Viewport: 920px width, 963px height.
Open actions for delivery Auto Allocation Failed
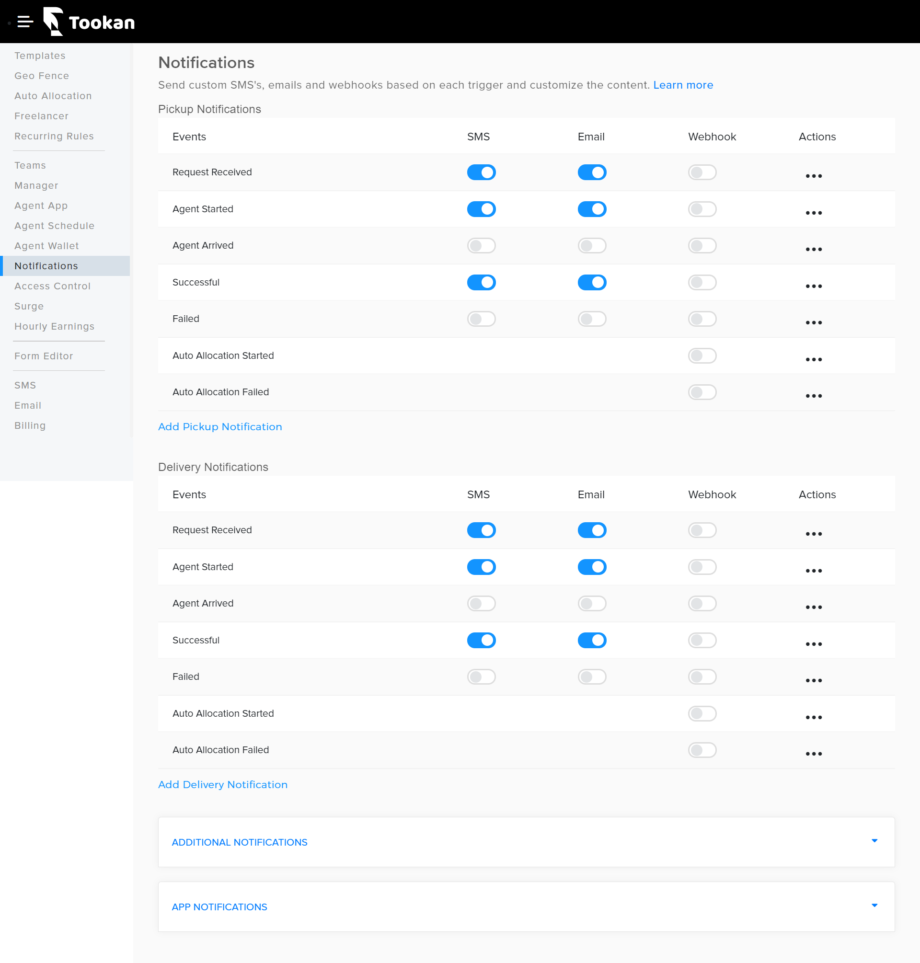click(813, 753)
